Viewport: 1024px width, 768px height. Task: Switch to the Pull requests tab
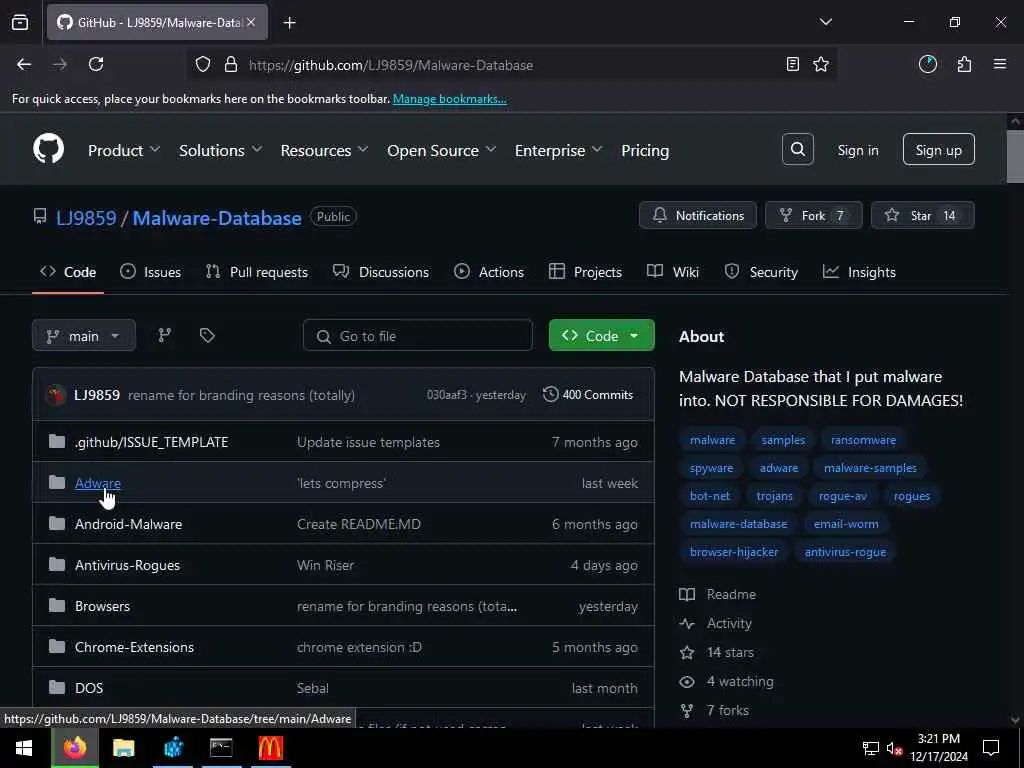pos(257,272)
